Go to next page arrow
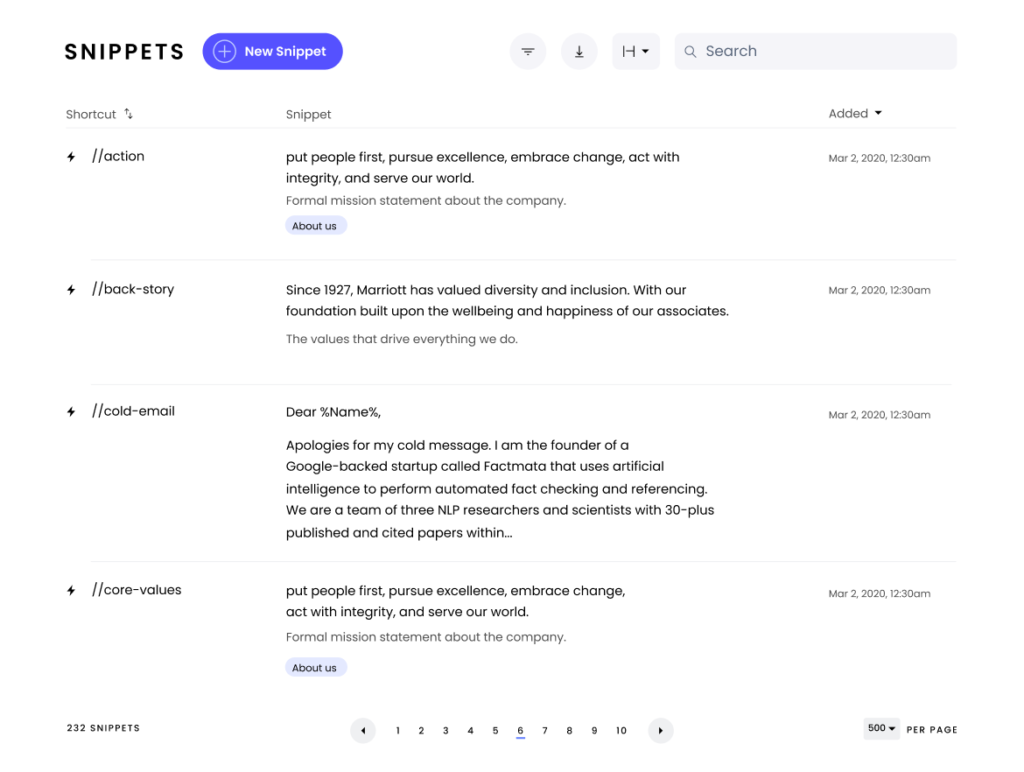1024x772 pixels. 660,730
